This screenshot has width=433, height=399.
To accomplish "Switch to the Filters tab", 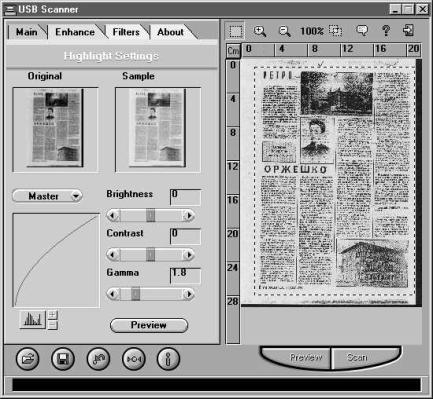I will (x=126, y=32).
